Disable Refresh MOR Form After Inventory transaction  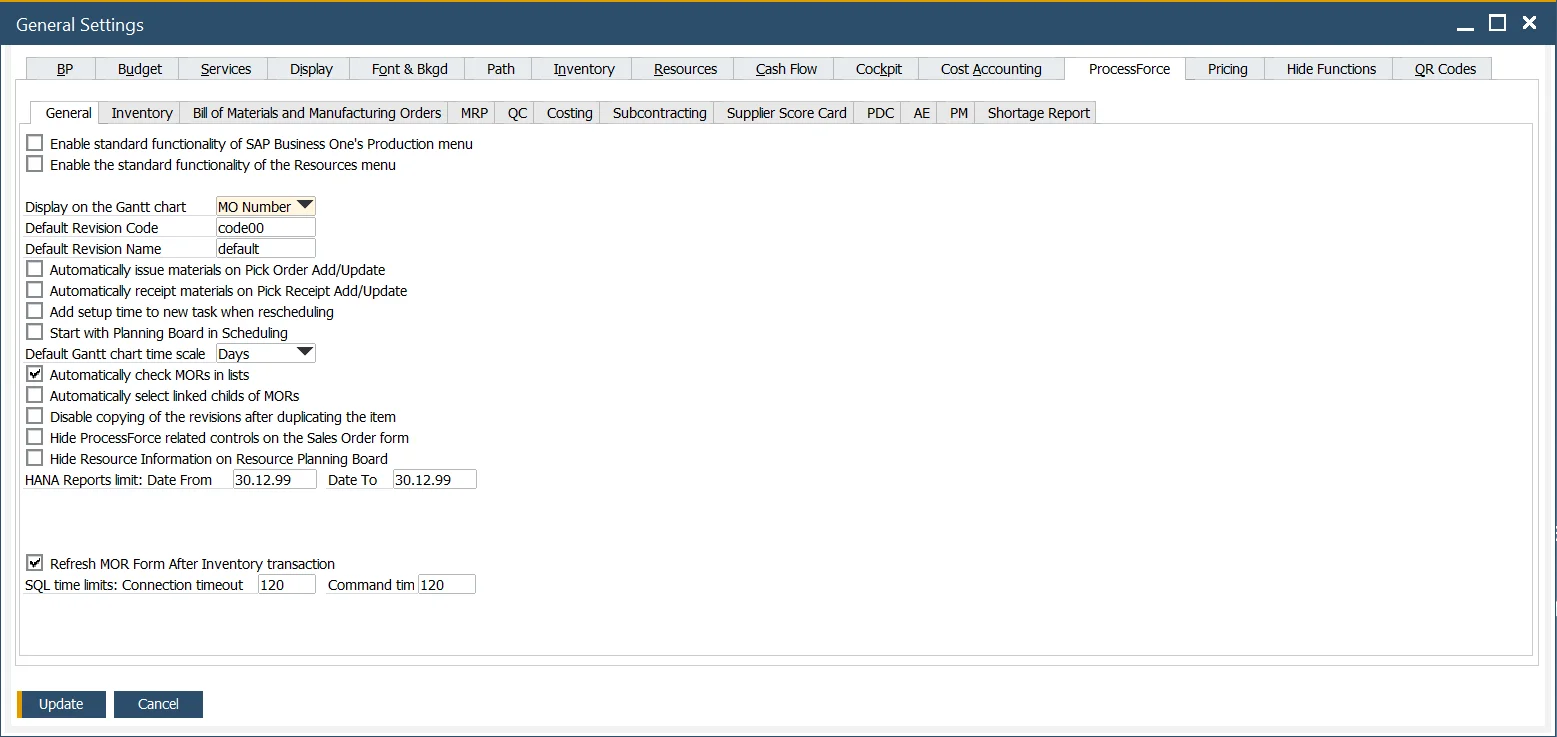pyautogui.click(x=35, y=563)
